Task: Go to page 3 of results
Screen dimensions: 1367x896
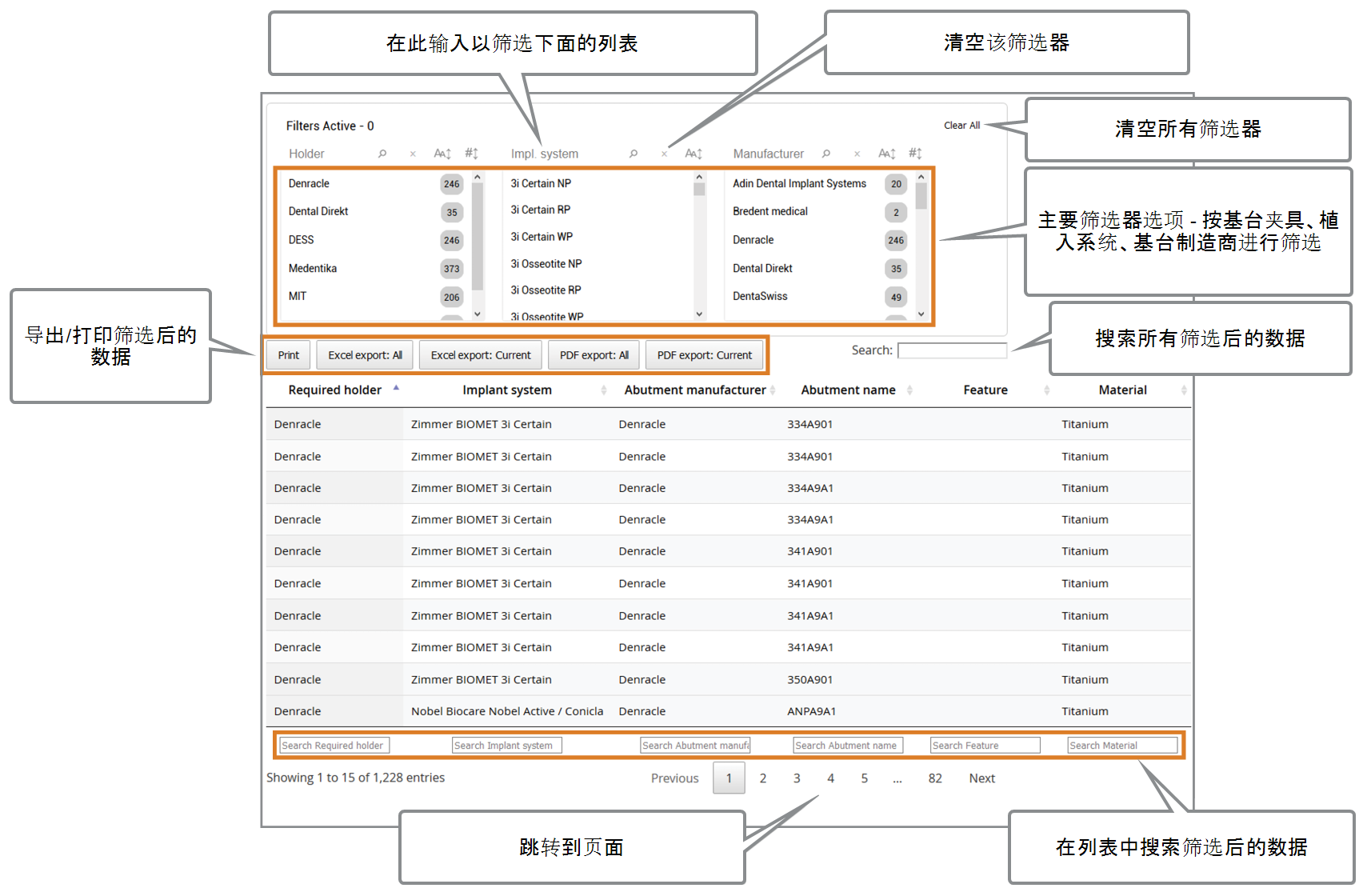Action: pyautogui.click(x=797, y=778)
